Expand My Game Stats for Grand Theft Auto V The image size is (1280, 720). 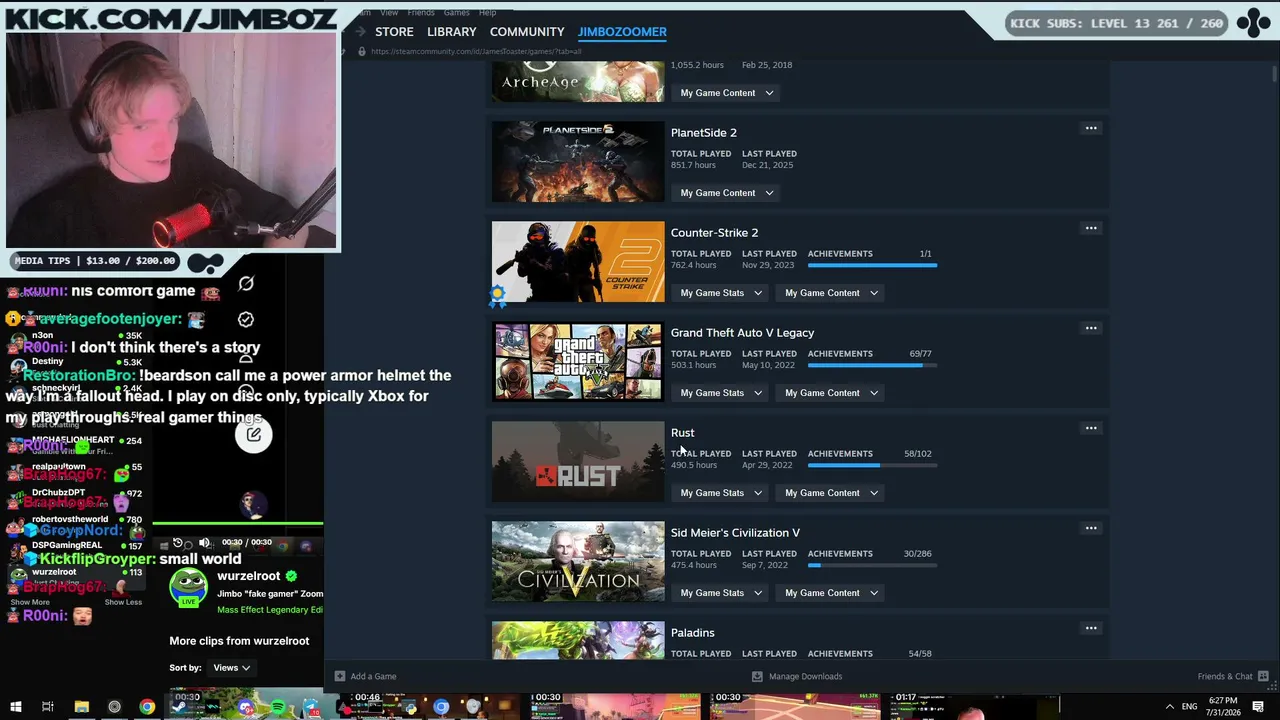(721, 393)
